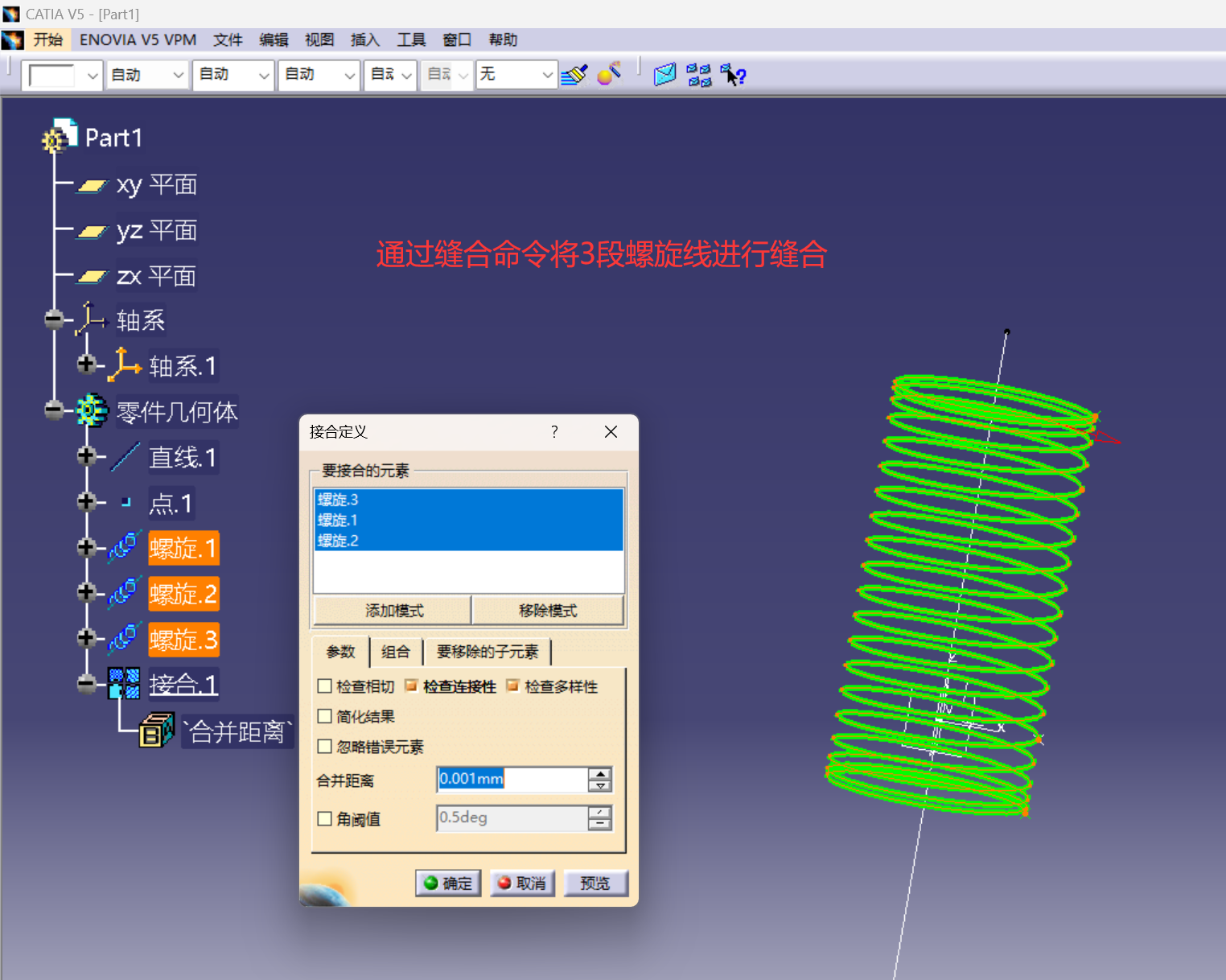Click the graphic properties wizard ball icon
This screenshot has width=1226, height=980.
pos(609,73)
